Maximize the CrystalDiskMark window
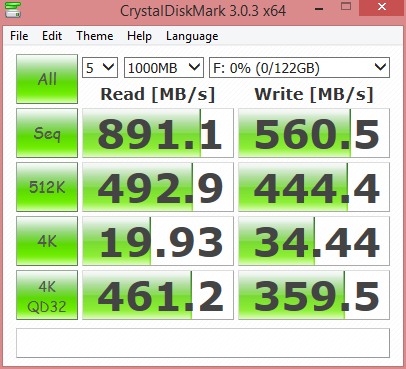 click(x=346, y=7)
